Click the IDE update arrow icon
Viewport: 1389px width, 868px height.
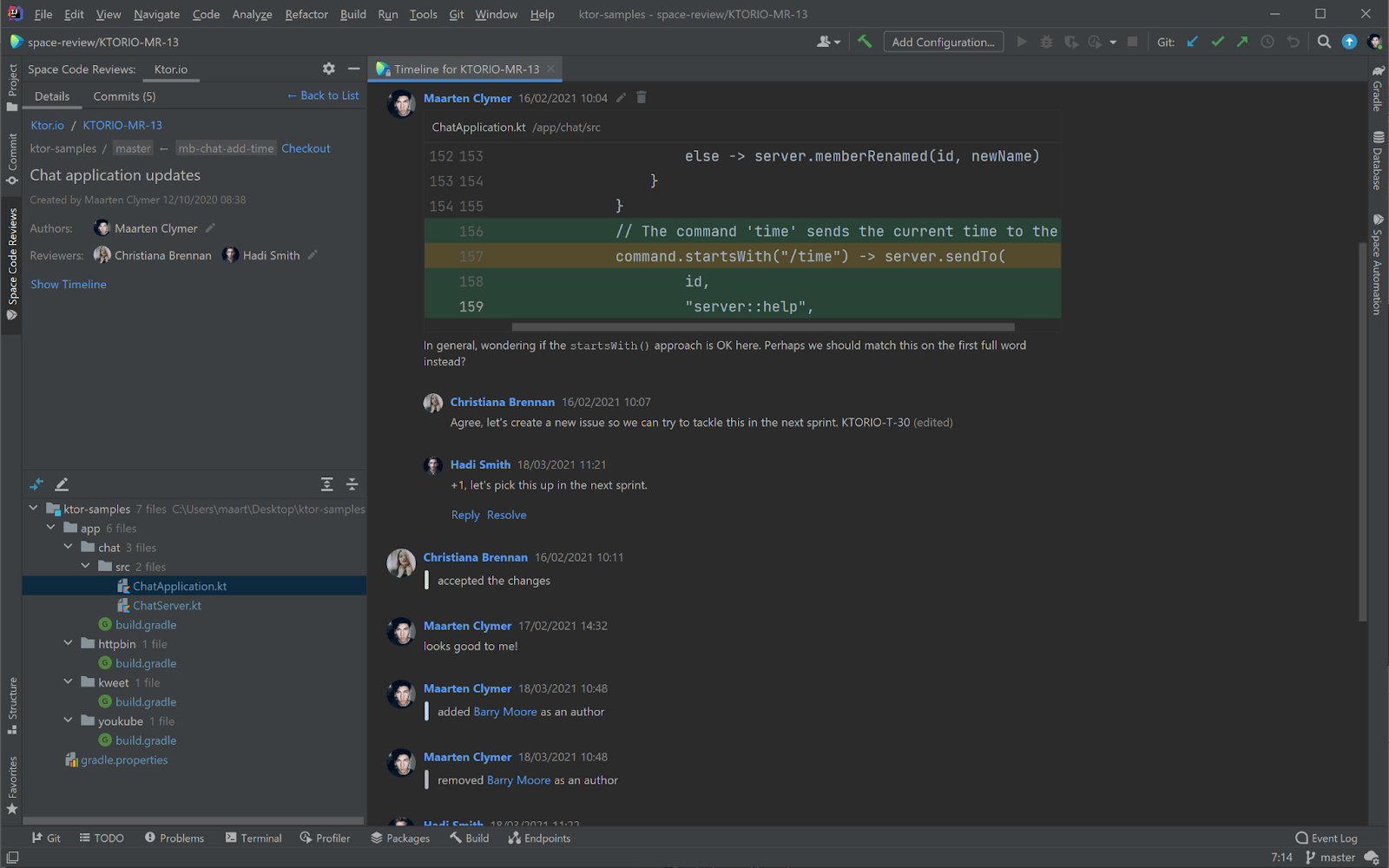coord(1349,42)
